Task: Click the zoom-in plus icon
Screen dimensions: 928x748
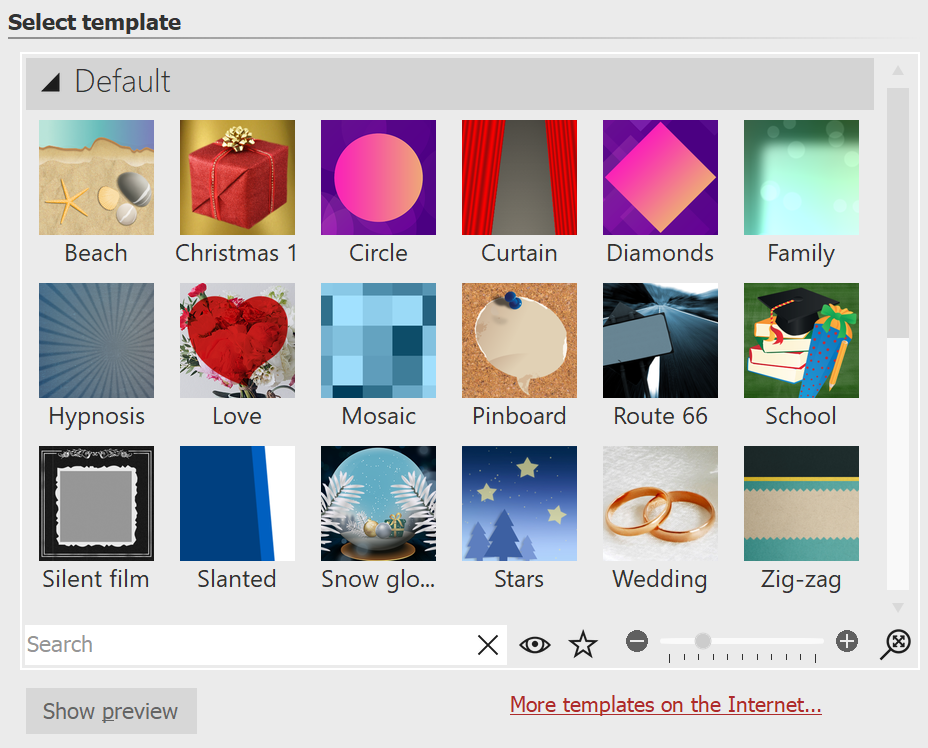Action: [x=846, y=641]
